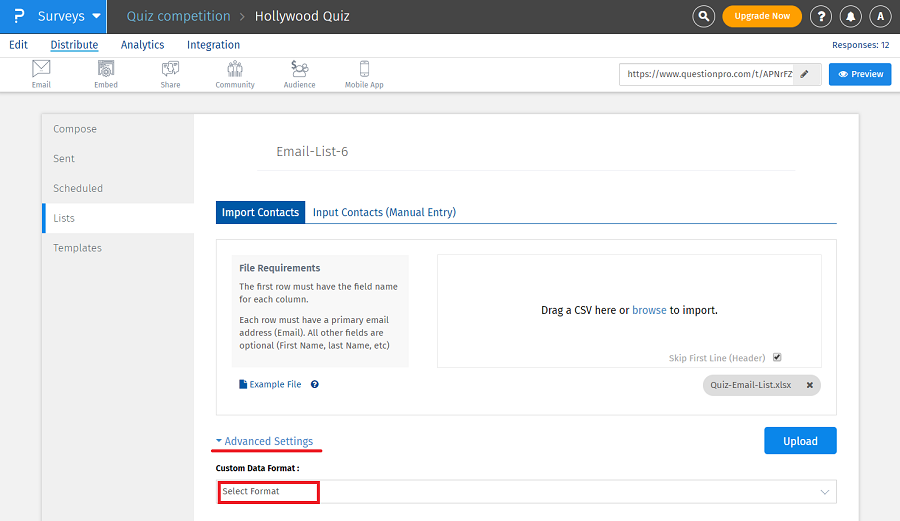
Task: Click the Upgrade Now button
Action: pos(762,16)
